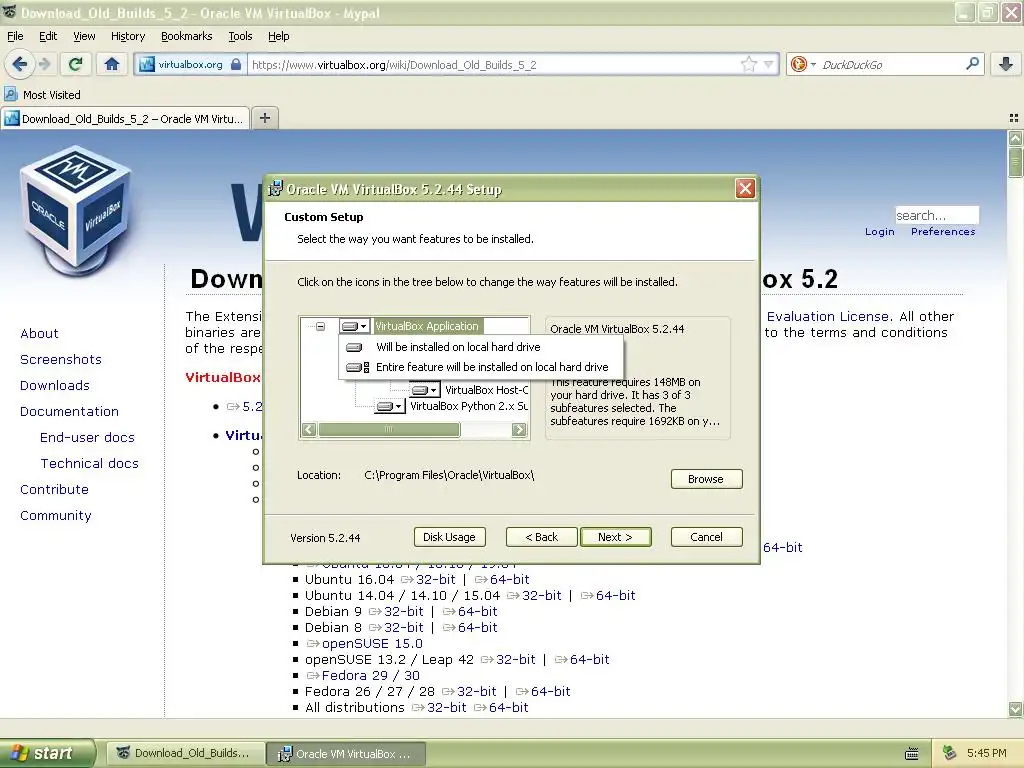Open the Login link
The width and height of the screenshot is (1024, 768).
point(879,232)
